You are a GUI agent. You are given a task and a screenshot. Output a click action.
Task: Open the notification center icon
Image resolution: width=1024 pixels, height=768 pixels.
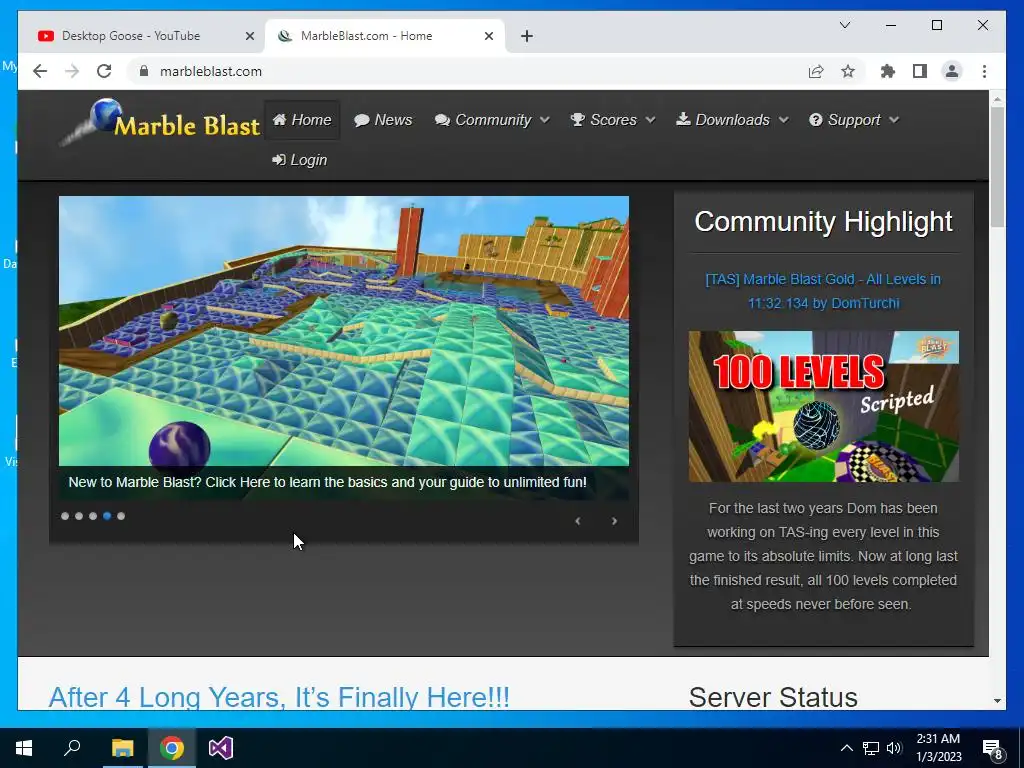coord(992,748)
